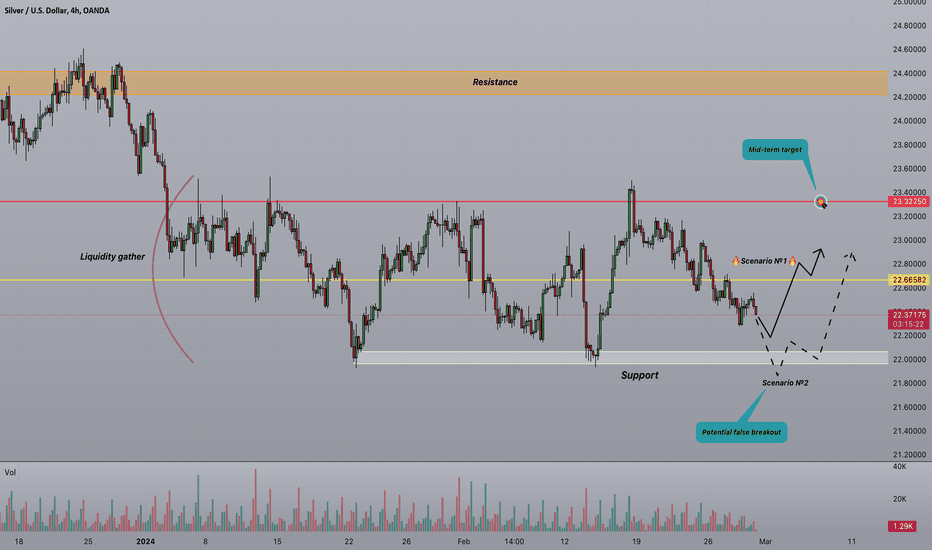The image size is (932, 550).
Task: Click the 'Silver / U.S. Dollar, 4h, OANDA' title
Action: pyautogui.click(x=57, y=11)
